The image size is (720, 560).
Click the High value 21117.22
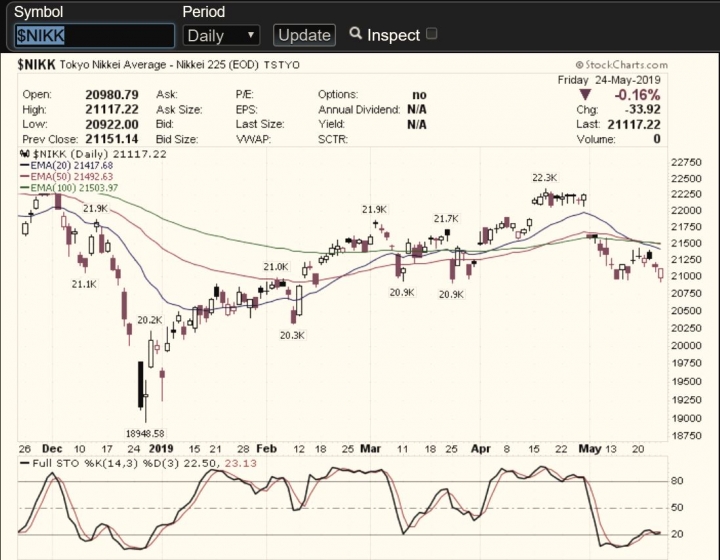tap(112, 109)
